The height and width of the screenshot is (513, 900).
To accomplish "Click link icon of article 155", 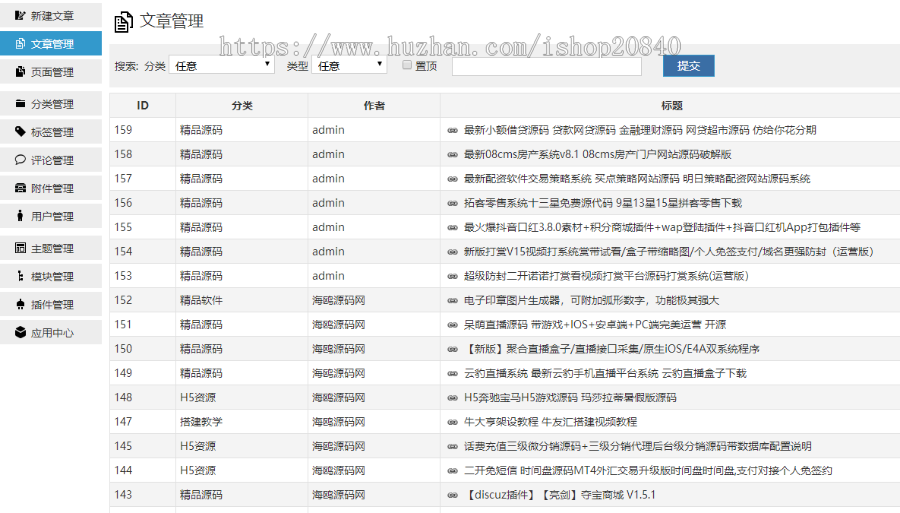I will click(452, 227).
